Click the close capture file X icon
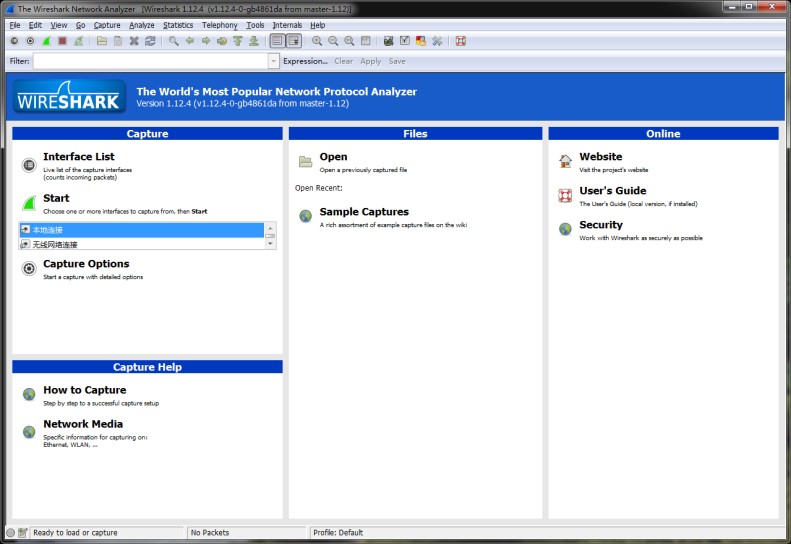Screen dimensions: 791x544 pyautogui.click(x=134, y=41)
